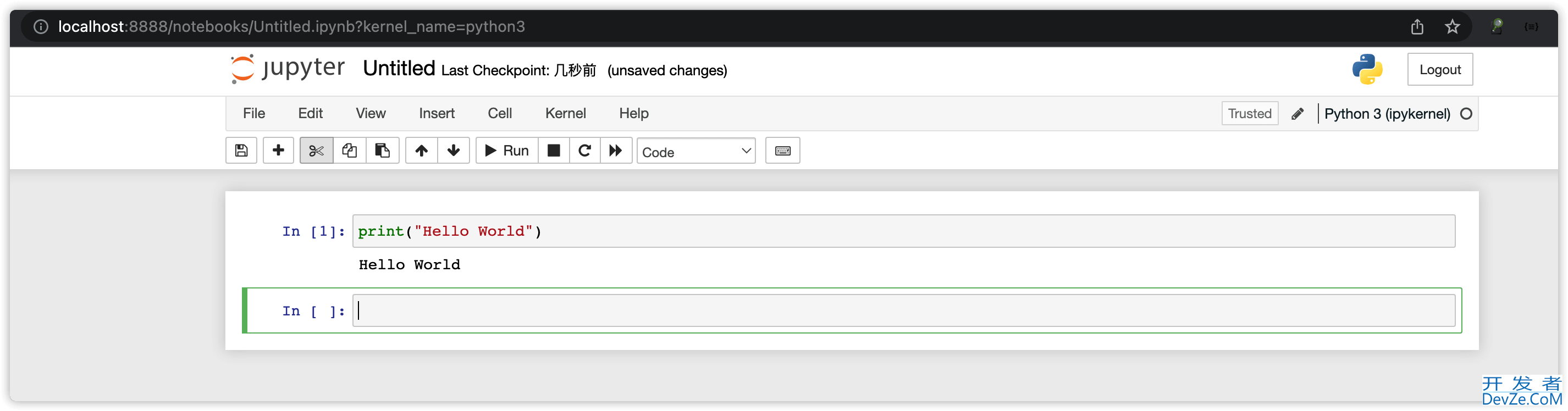Click inside the empty code cell input
1568x411 pixels.
pyautogui.click(x=903, y=310)
